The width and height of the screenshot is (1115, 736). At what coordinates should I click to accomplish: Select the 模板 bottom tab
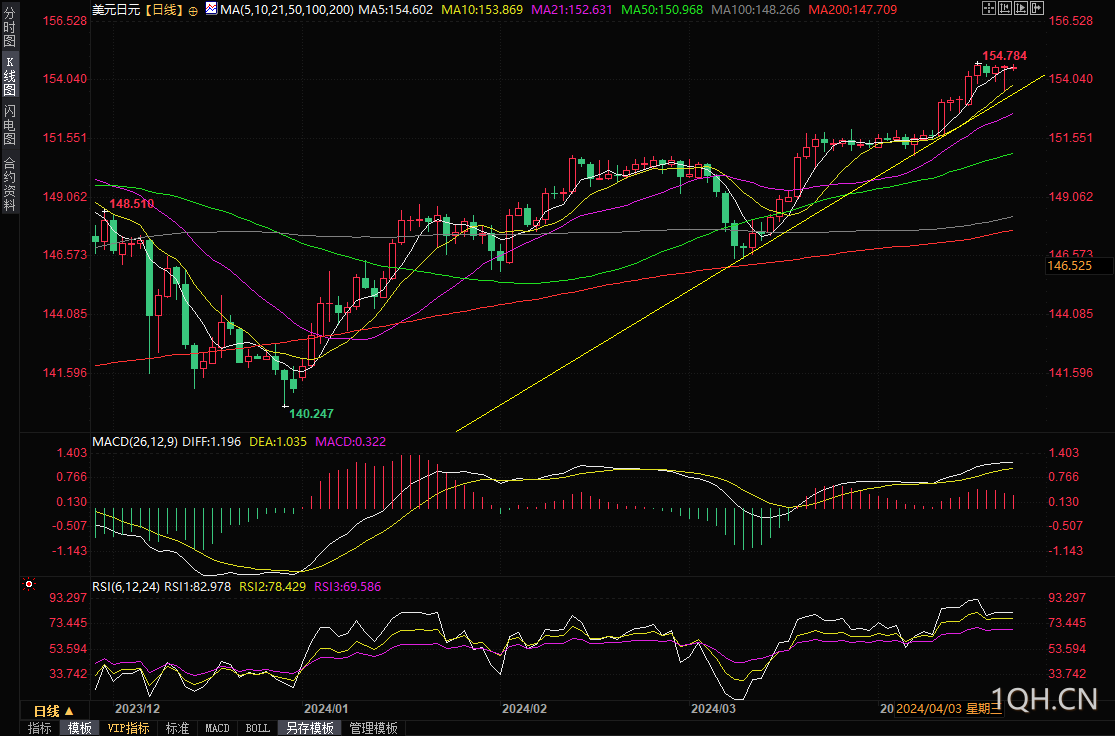pos(80,728)
